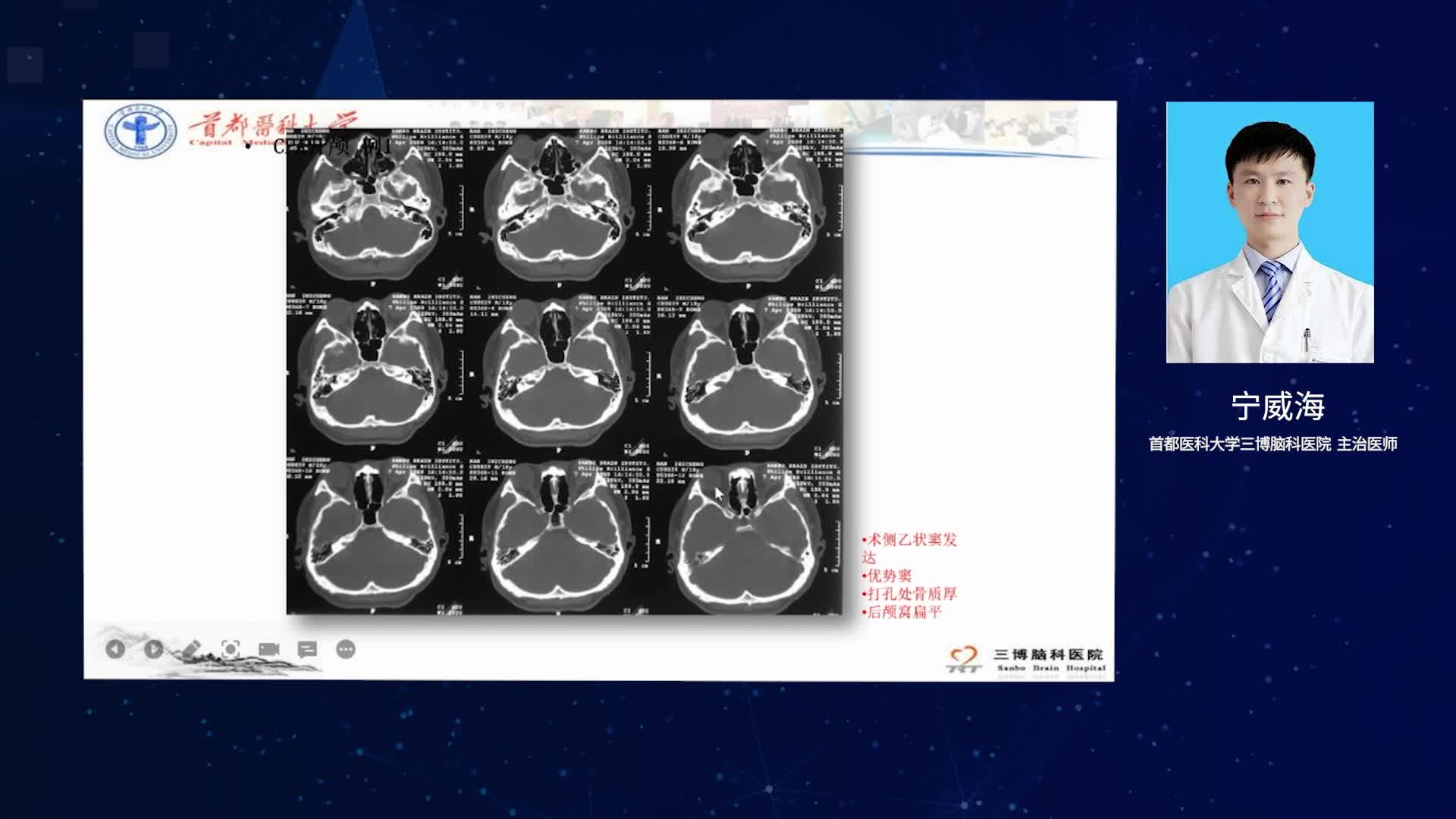Image resolution: width=1456 pixels, height=819 pixels.
Task: Click the red bullet text 打孔处骨质厚
Action: click(x=910, y=594)
